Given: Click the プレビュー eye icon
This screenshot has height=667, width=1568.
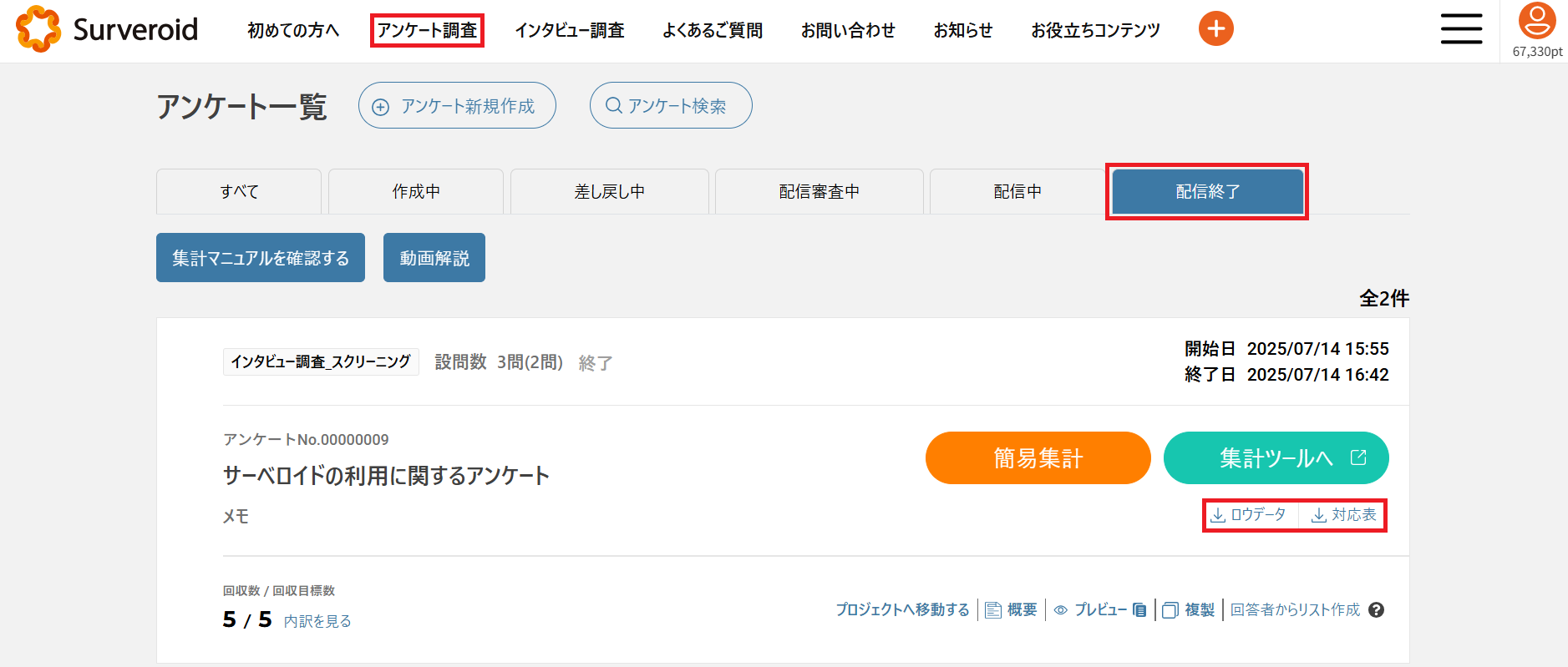Looking at the screenshot, I should 1061,610.
